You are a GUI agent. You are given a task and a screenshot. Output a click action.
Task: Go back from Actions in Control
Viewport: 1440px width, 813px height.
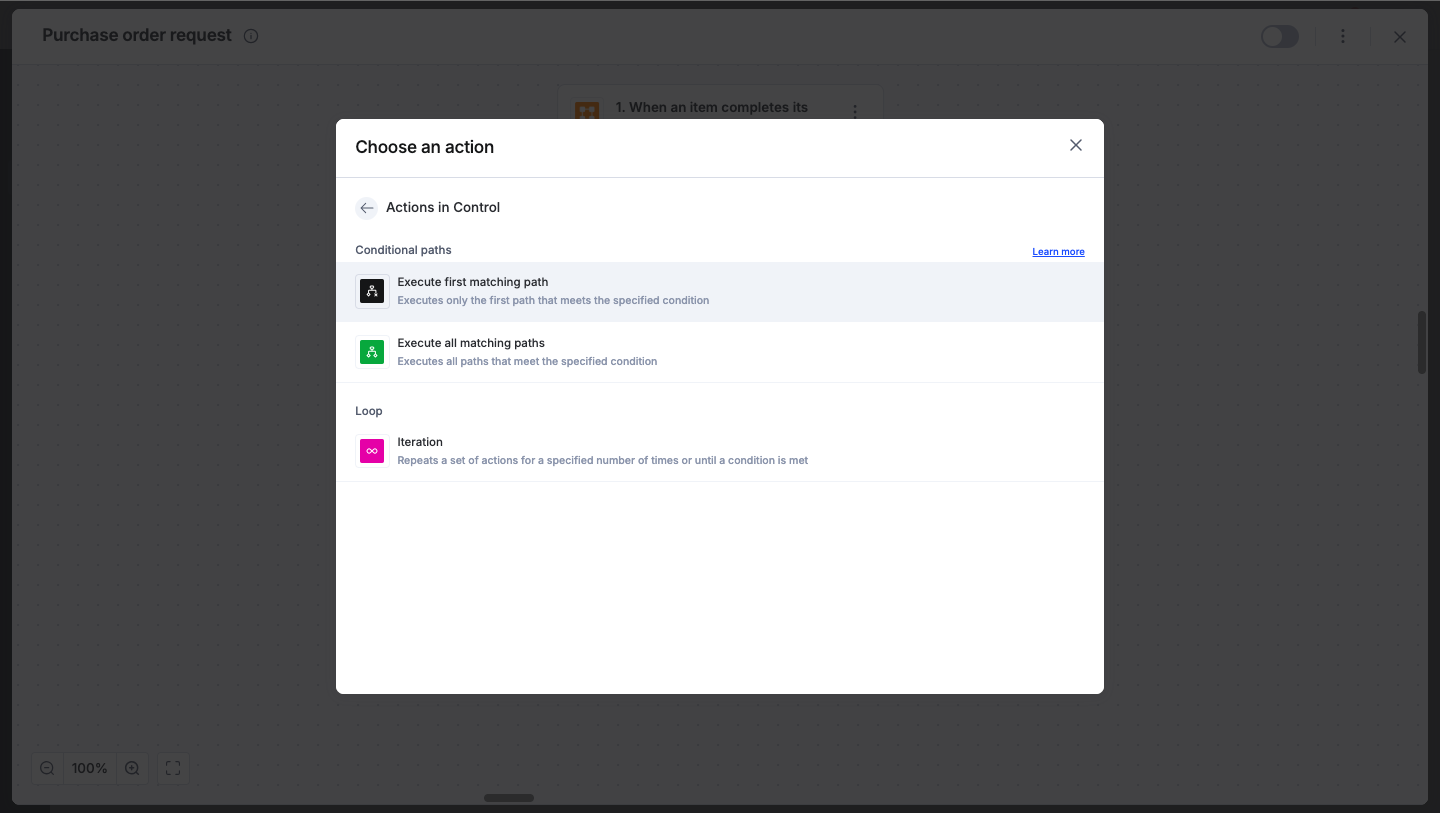point(367,208)
